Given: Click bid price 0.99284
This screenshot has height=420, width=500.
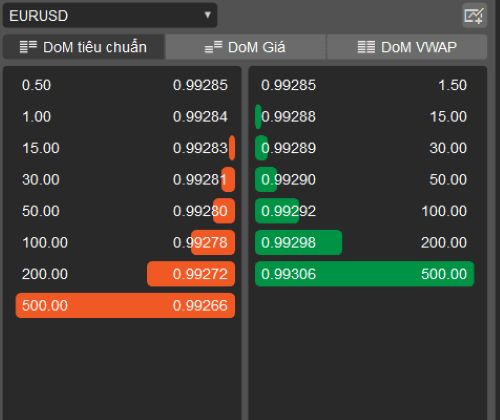Looking at the screenshot, I should [200, 117].
